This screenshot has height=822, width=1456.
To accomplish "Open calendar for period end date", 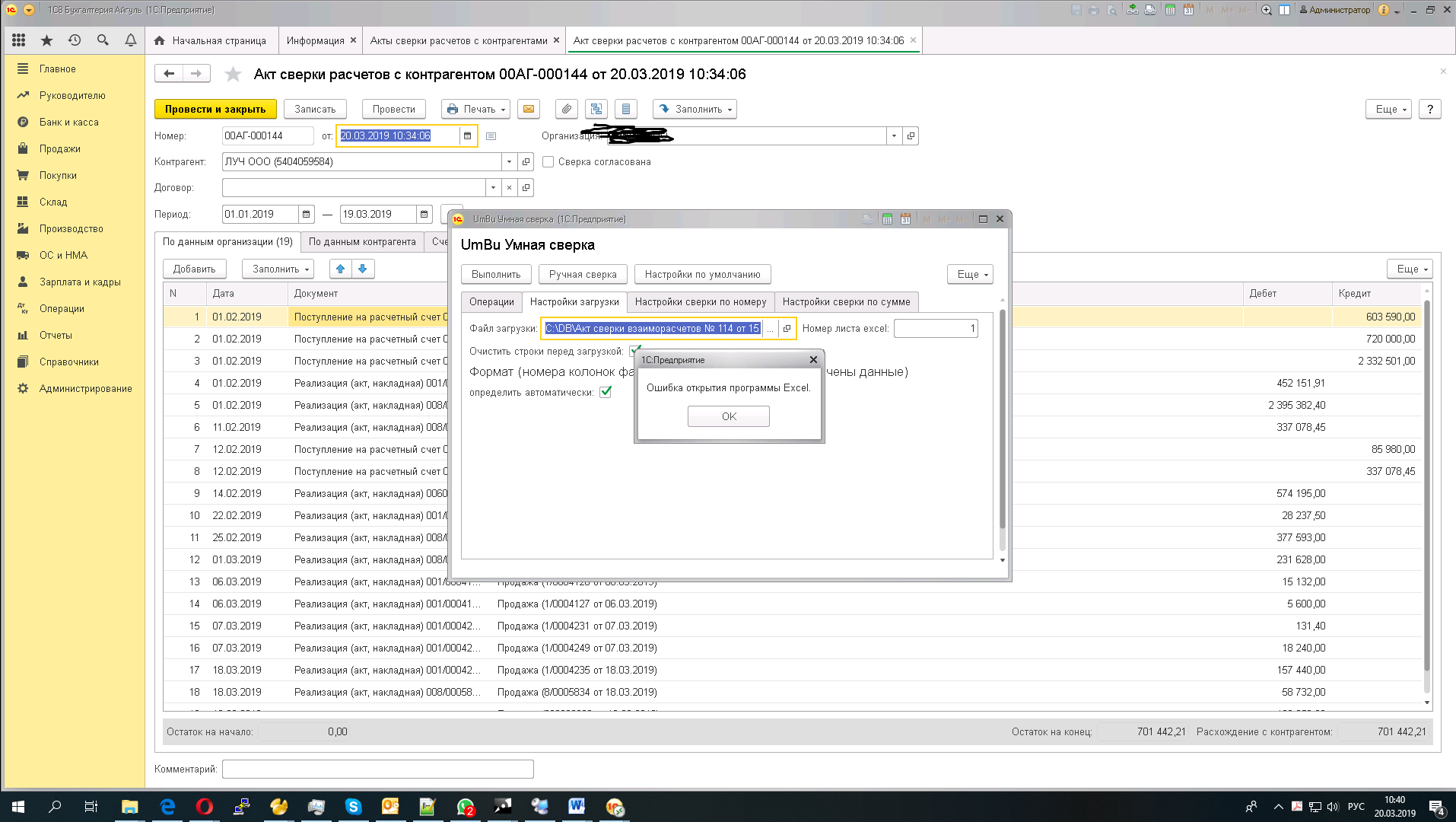I will pos(424,214).
